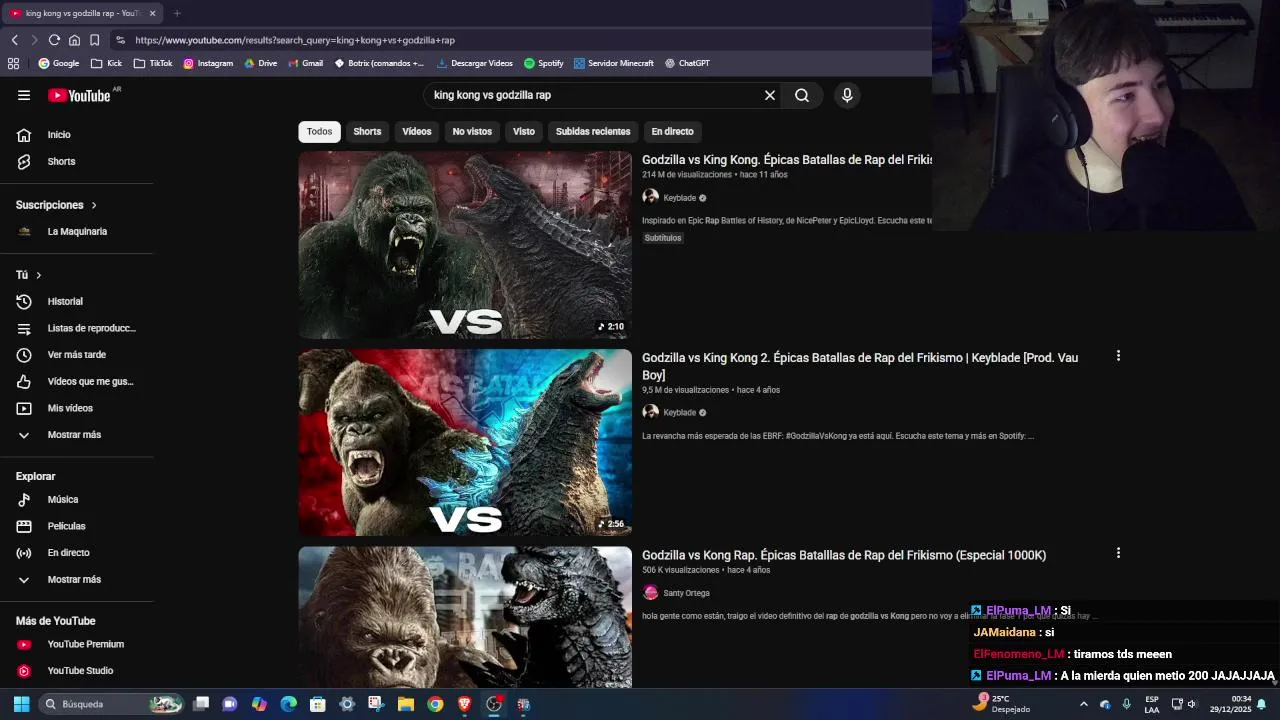The height and width of the screenshot is (720, 1280).
Task: Open the Drive bookmark
Action: 261,63
